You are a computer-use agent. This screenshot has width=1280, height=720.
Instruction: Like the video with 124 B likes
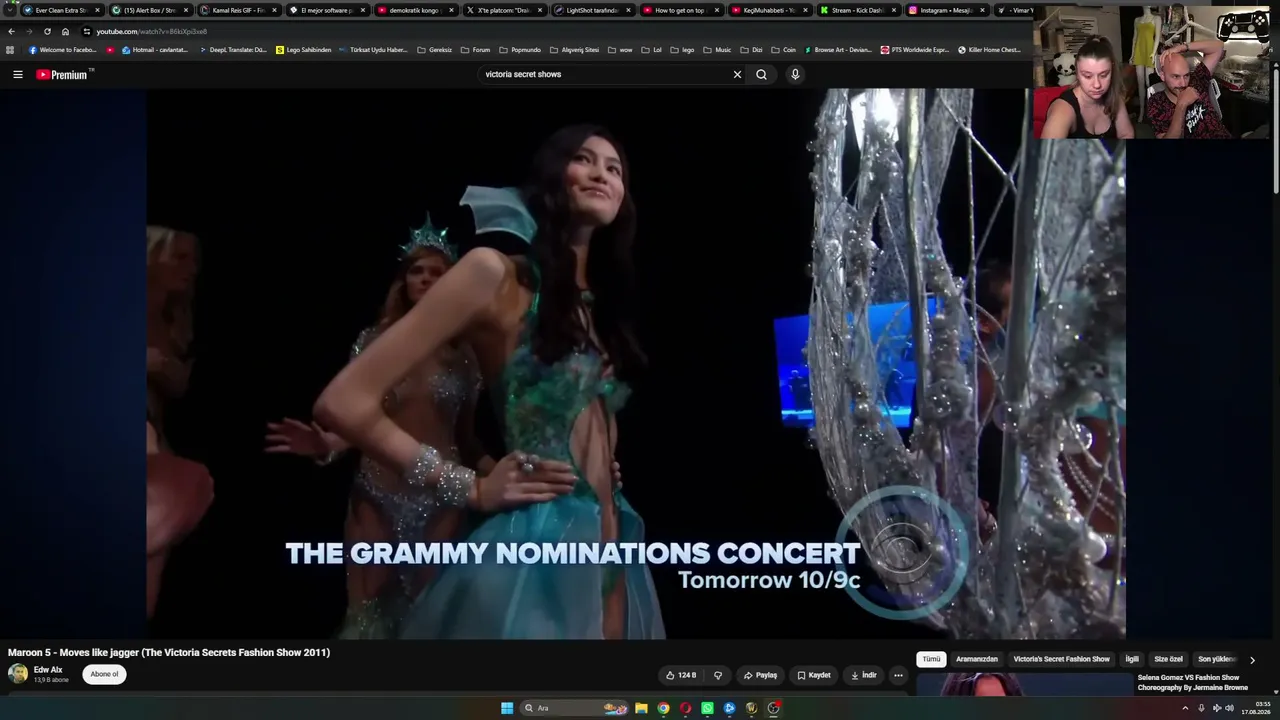(x=681, y=675)
